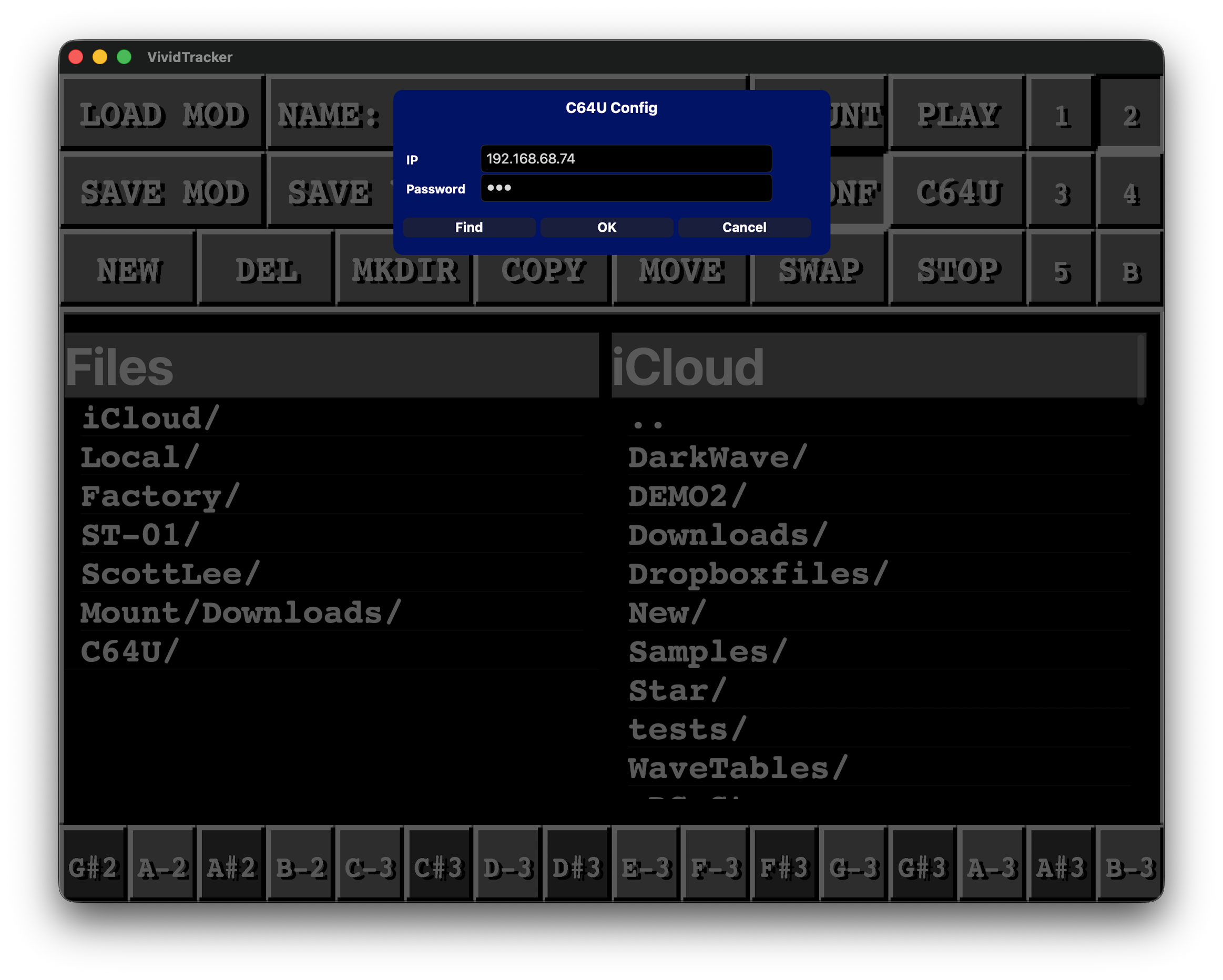Viewport: 1223px width, 980px height.
Task: Click the Find button in C64U Config
Action: click(x=468, y=228)
